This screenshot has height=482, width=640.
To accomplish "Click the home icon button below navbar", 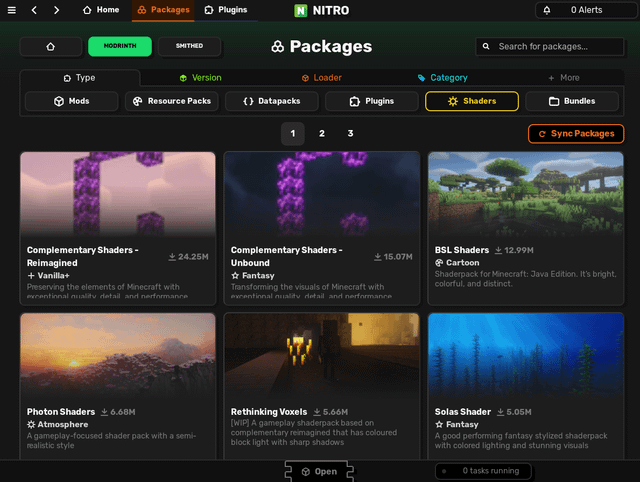I will 51,46.
